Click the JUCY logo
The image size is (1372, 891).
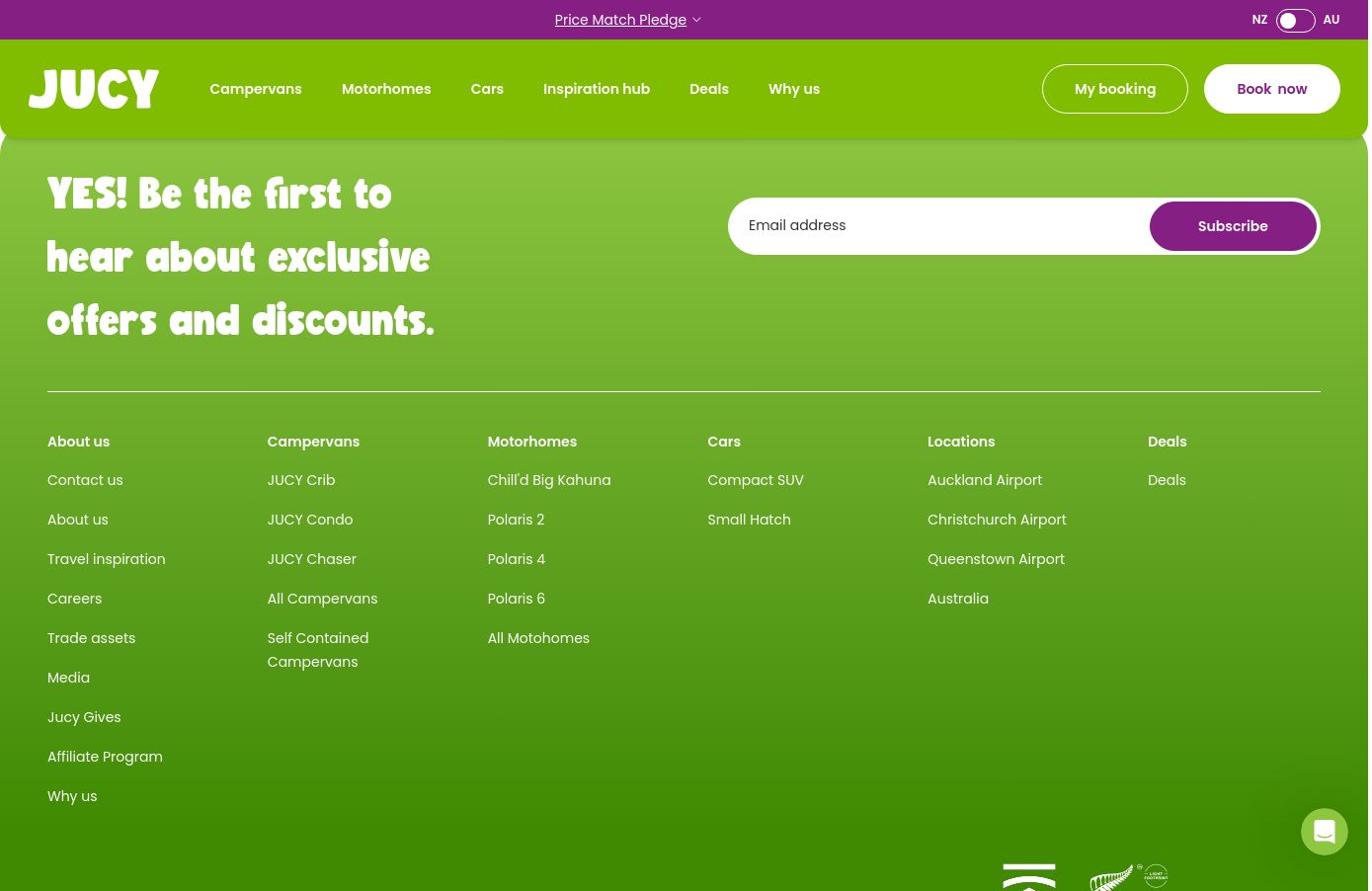[x=94, y=89]
